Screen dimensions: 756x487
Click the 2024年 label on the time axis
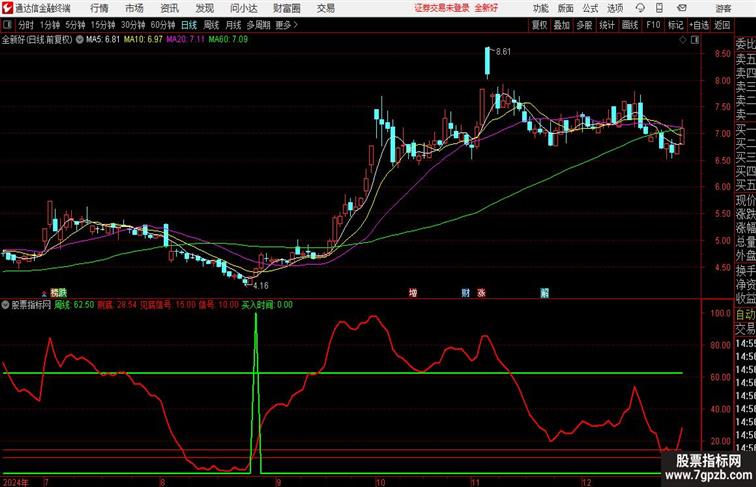[x=15, y=482]
